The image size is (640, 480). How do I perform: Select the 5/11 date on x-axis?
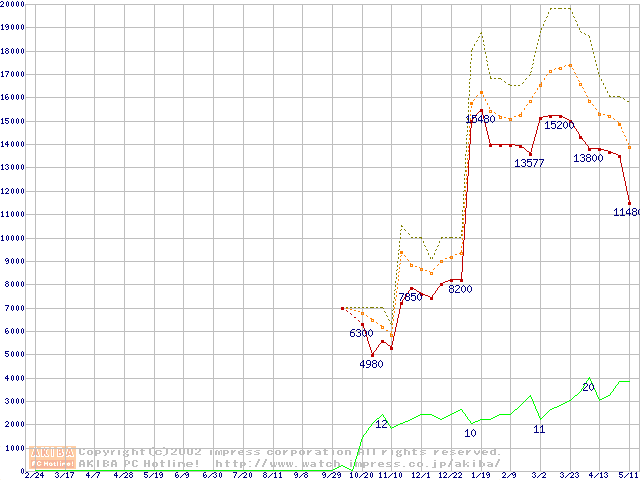point(628,476)
